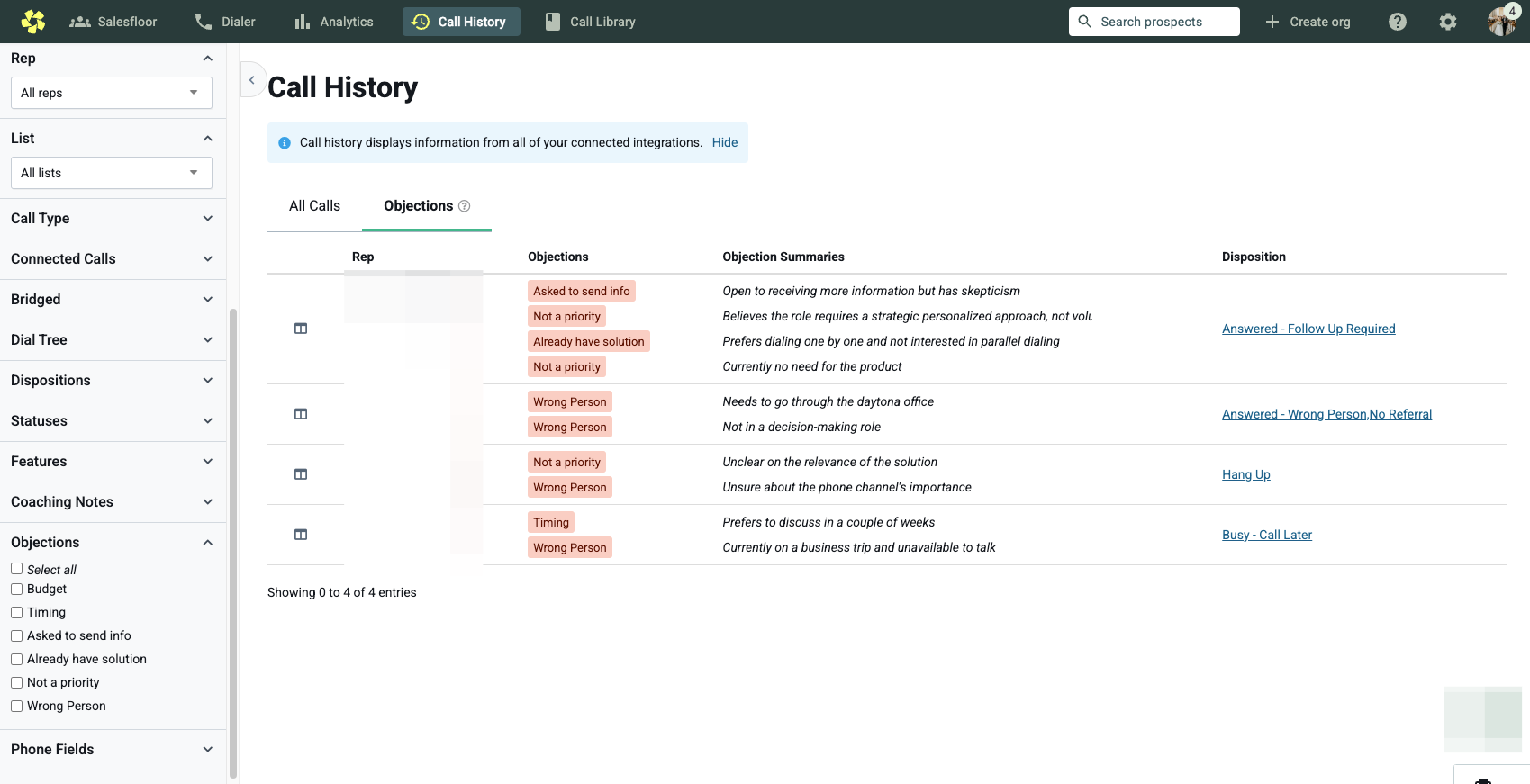Image resolution: width=1530 pixels, height=784 pixels.
Task: Open the Dialer page
Action: coord(225,22)
